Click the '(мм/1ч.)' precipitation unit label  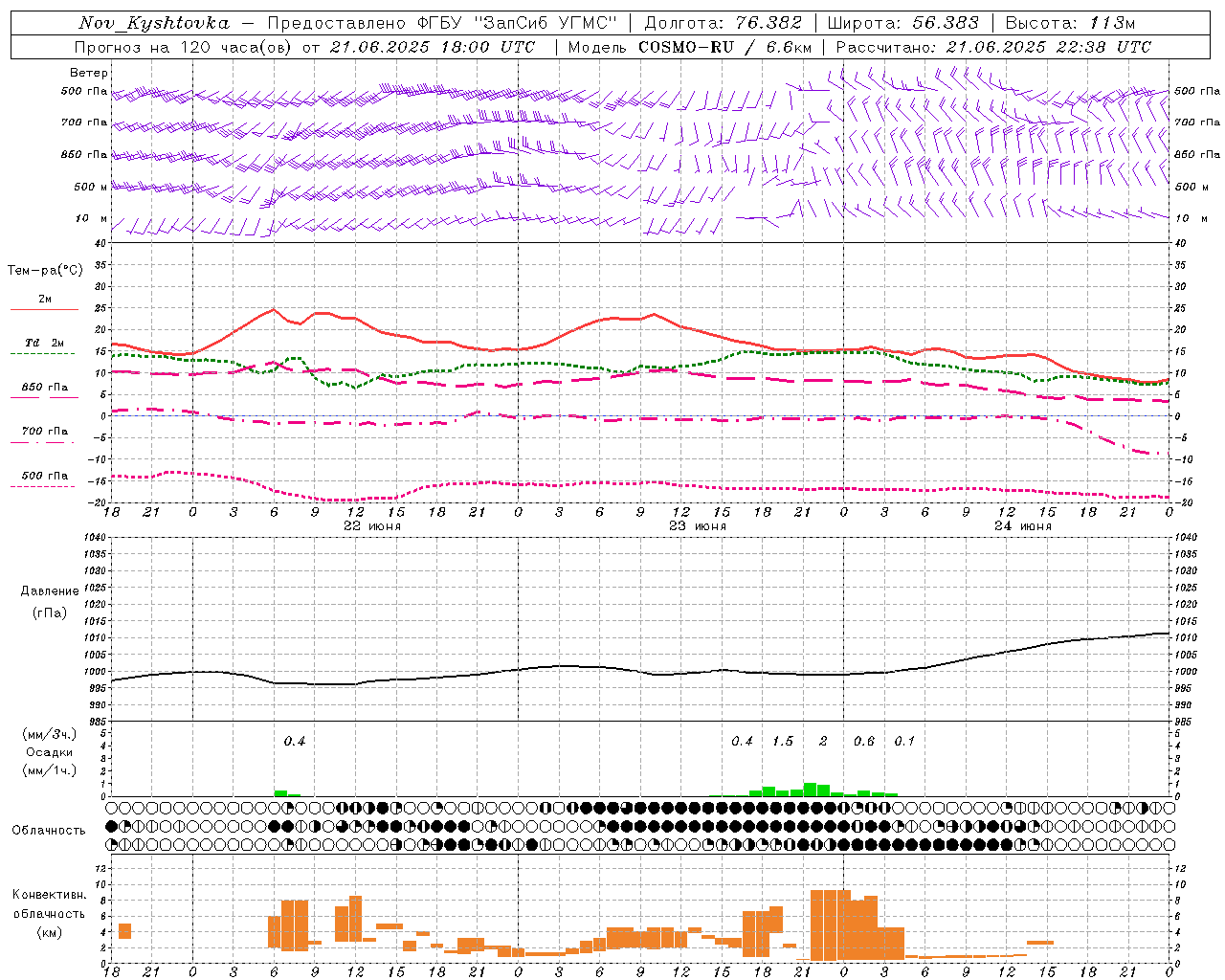(50, 770)
